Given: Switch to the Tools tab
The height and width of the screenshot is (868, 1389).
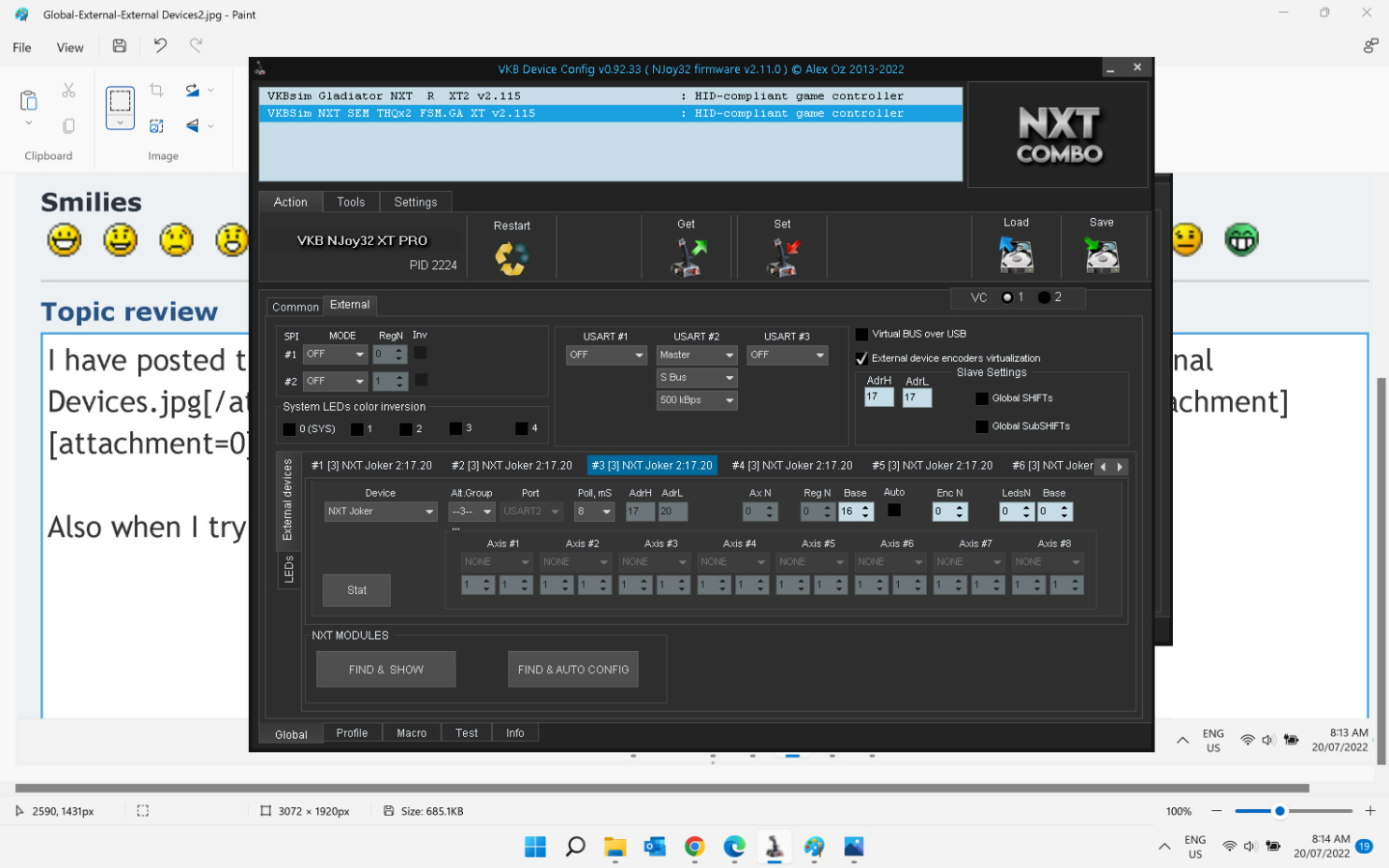Looking at the screenshot, I should pos(351,203).
